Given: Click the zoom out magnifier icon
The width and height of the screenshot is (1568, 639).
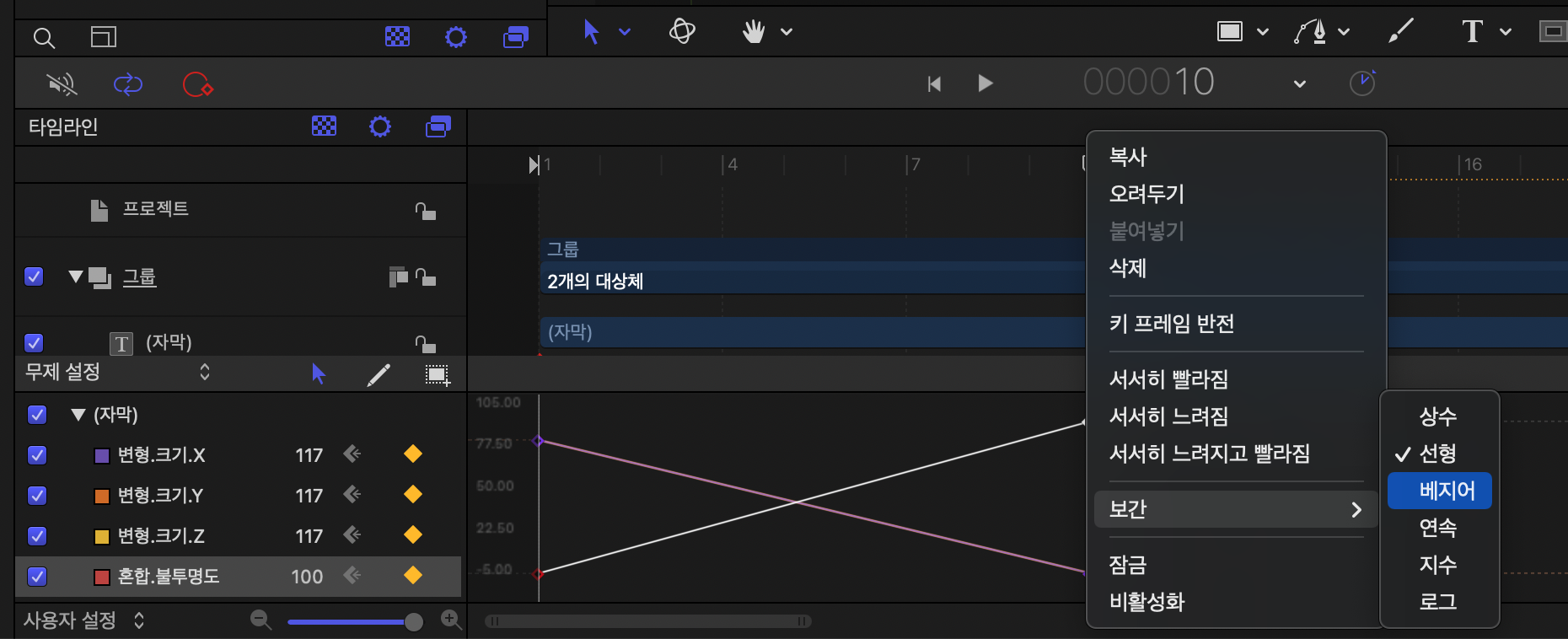Looking at the screenshot, I should coord(261,620).
